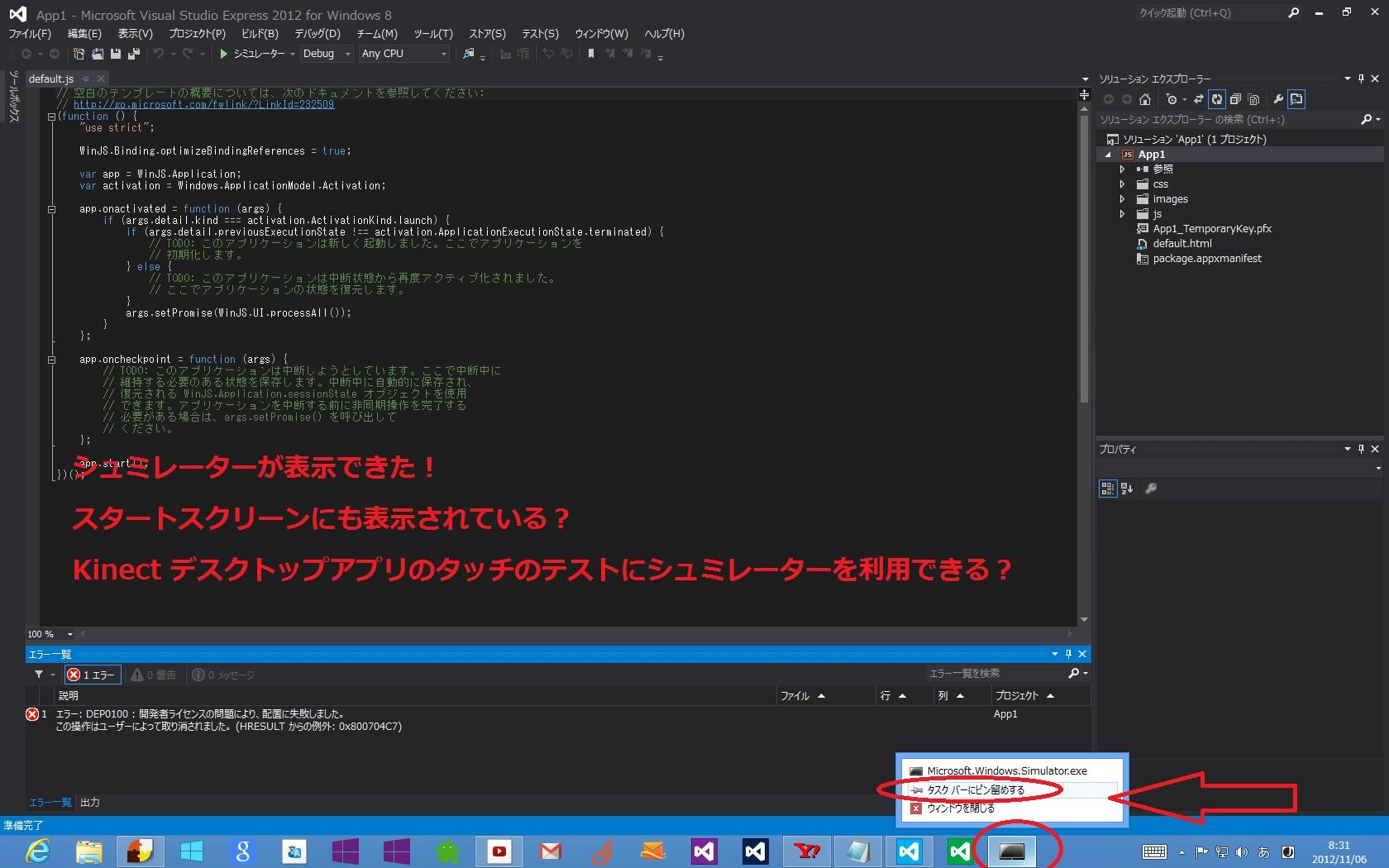Open Internet Explorer from the taskbar
This screenshot has width=1389, height=868.
38,851
